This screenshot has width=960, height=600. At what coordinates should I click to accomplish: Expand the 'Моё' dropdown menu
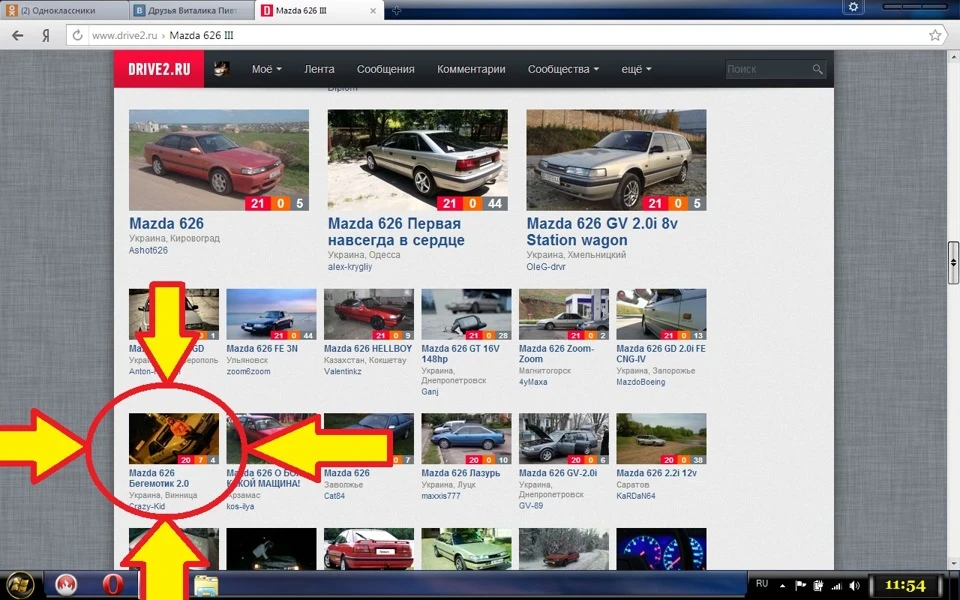point(266,69)
